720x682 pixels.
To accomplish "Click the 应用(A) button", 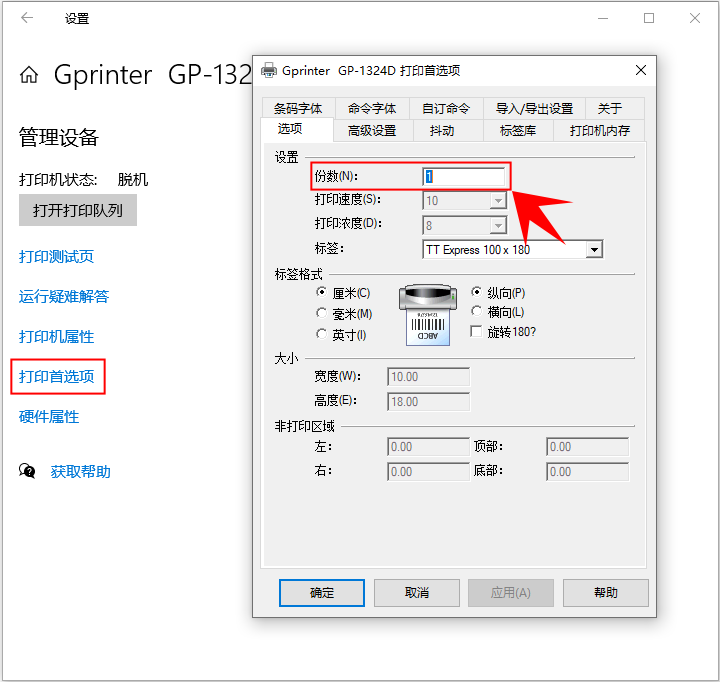I will pyautogui.click(x=511, y=593).
